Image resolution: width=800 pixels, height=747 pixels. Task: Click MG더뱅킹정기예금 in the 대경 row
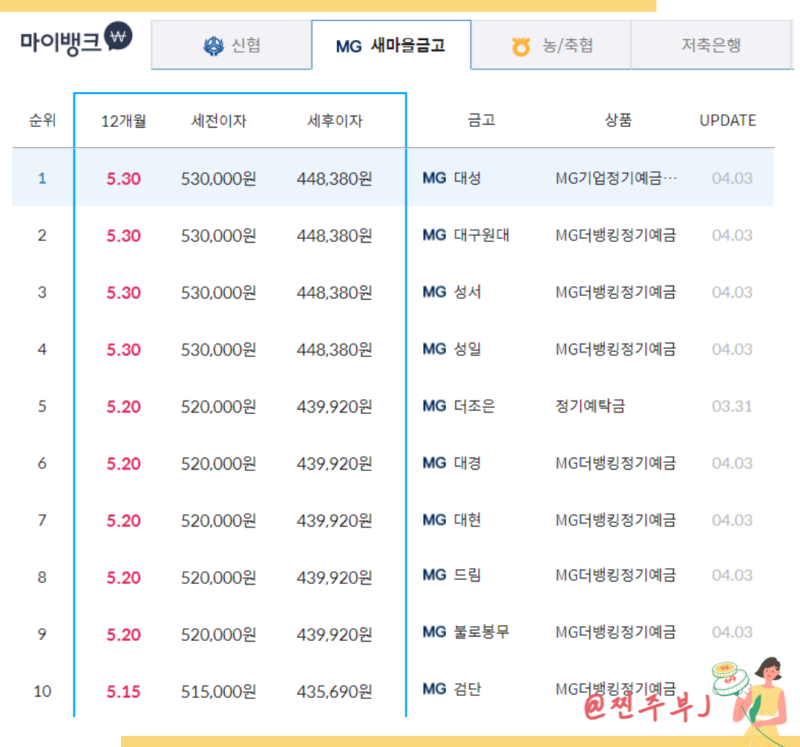tap(616, 463)
